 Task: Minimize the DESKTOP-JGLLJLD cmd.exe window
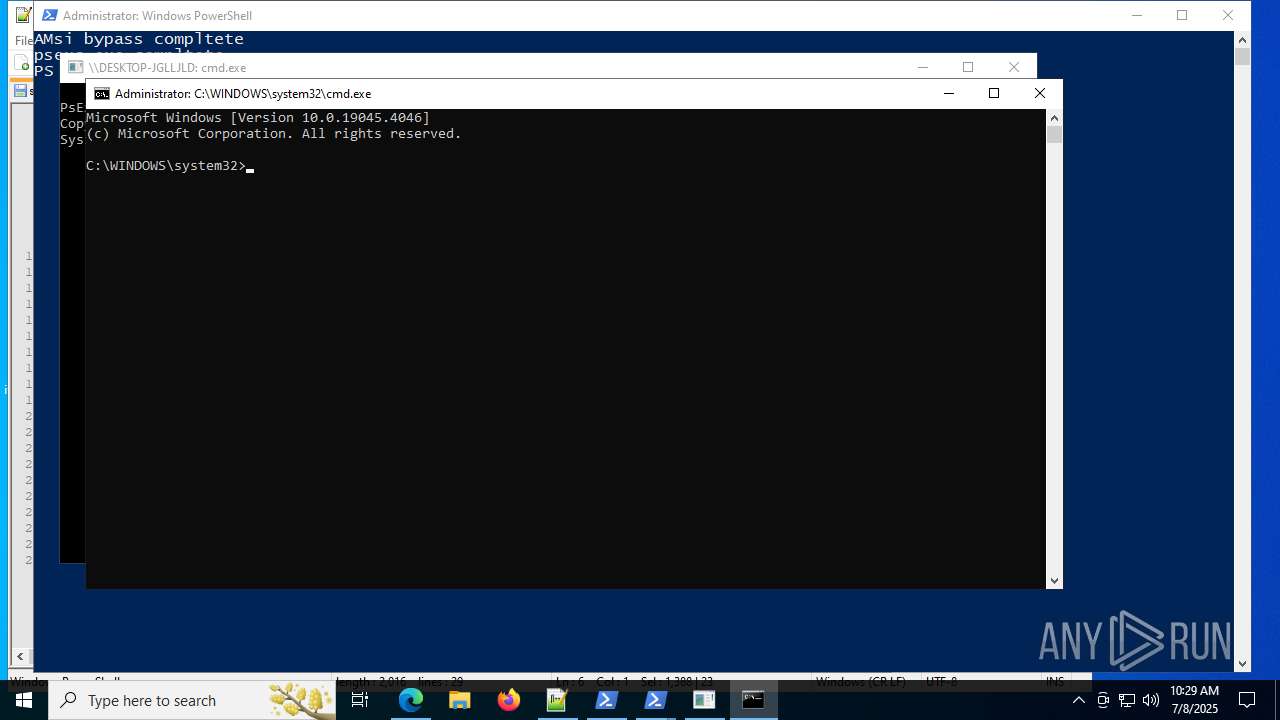[922, 67]
